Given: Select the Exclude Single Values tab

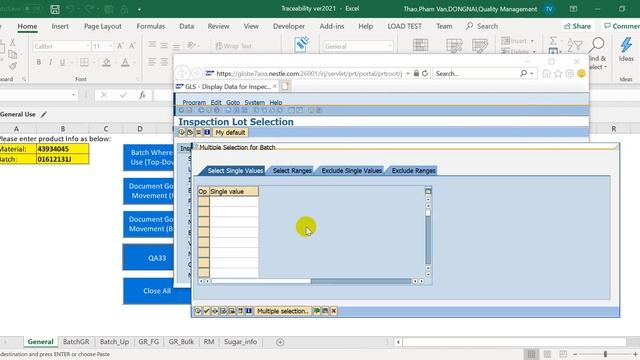Looking at the screenshot, I should pyautogui.click(x=351, y=171).
